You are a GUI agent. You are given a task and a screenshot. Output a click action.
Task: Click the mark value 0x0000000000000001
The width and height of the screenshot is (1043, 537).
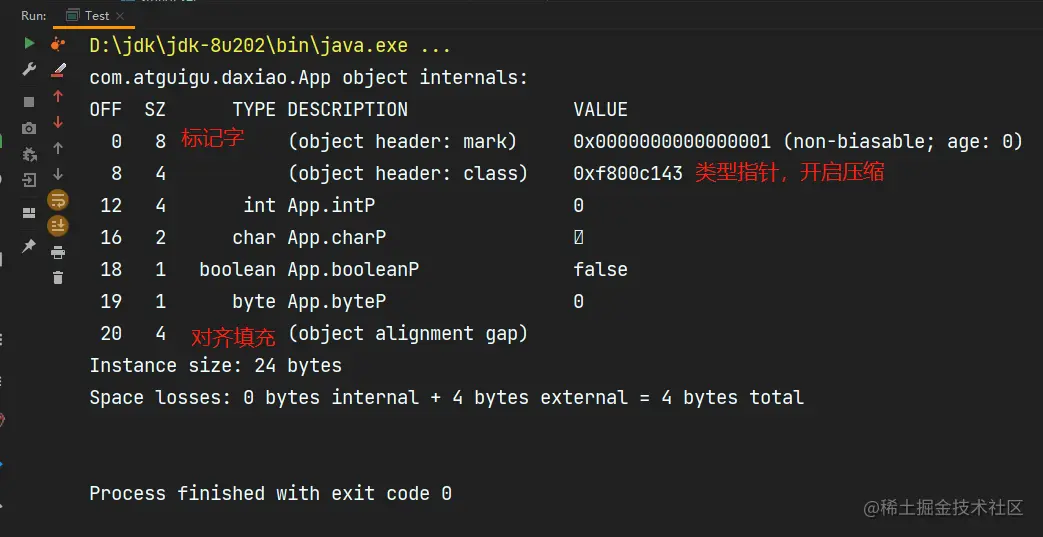pyautogui.click(x=672, y=142)
